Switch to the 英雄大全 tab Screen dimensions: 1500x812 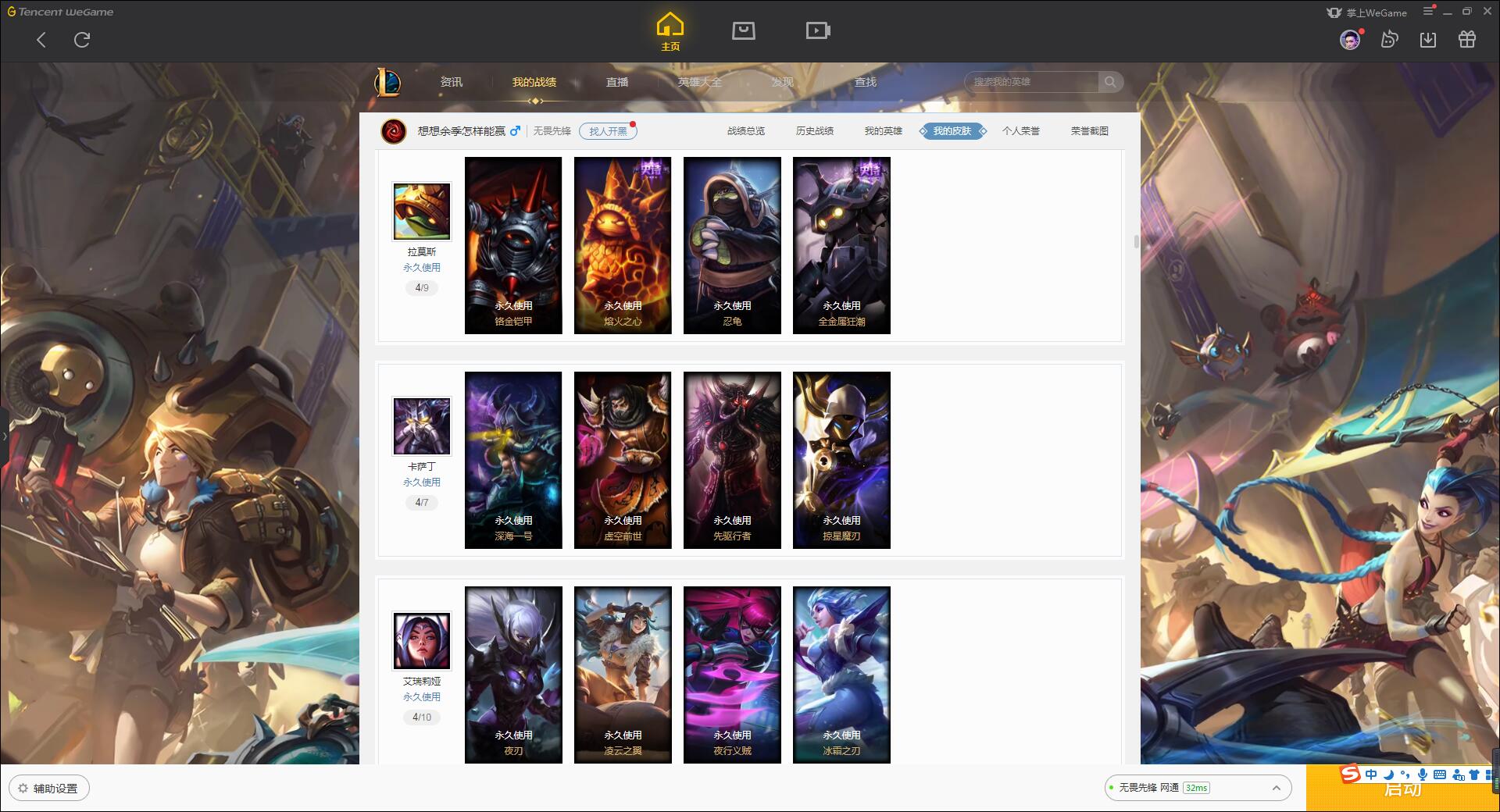click(x=700, y=82)
